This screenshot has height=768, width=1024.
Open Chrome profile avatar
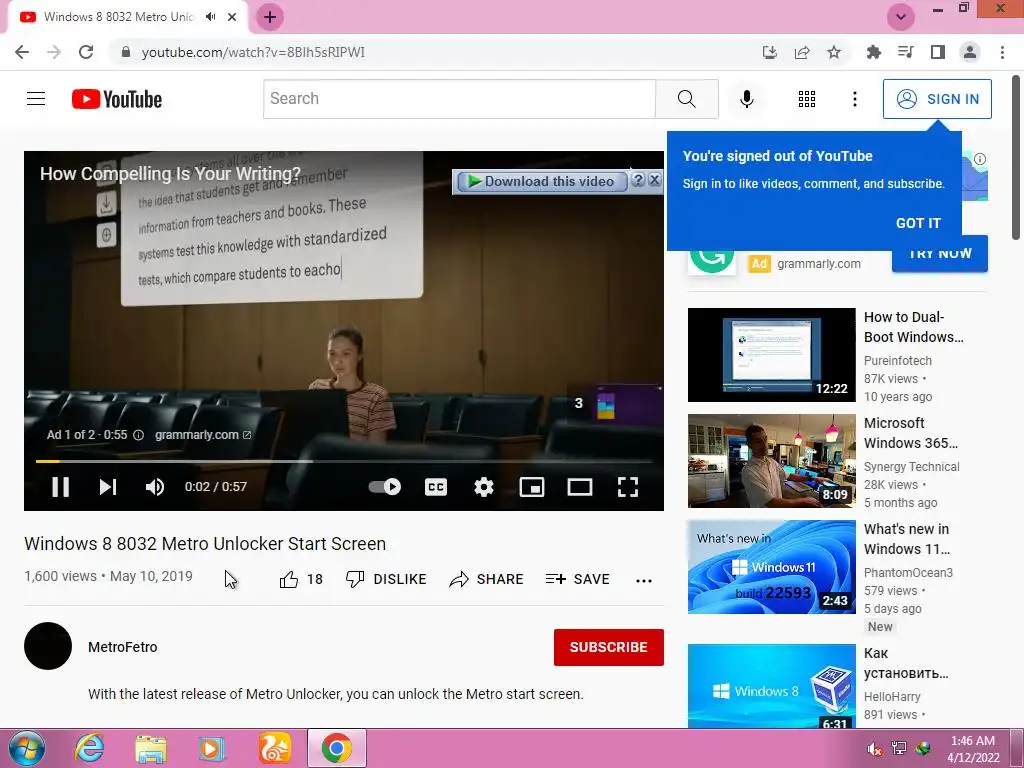970,52
